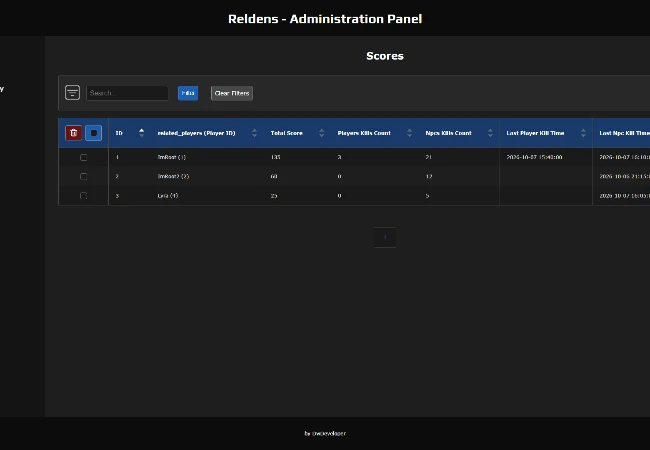Click the blue Filter button
The width and height of the screenshot is (650, 450).
[188, 93]
